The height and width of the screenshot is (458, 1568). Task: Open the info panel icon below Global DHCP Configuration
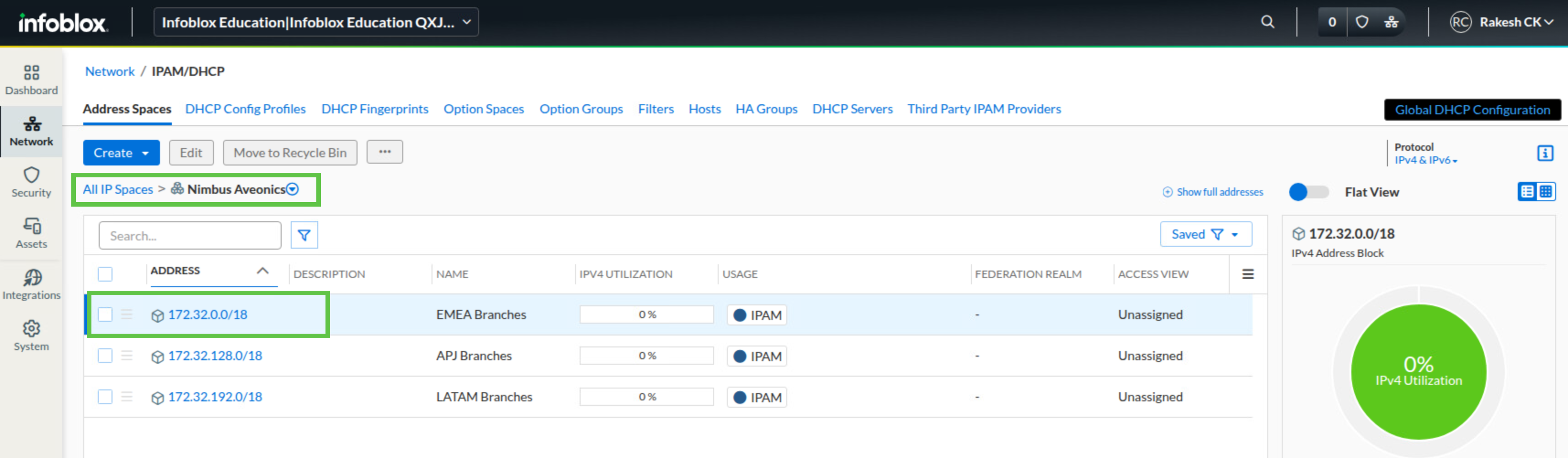1545,153
